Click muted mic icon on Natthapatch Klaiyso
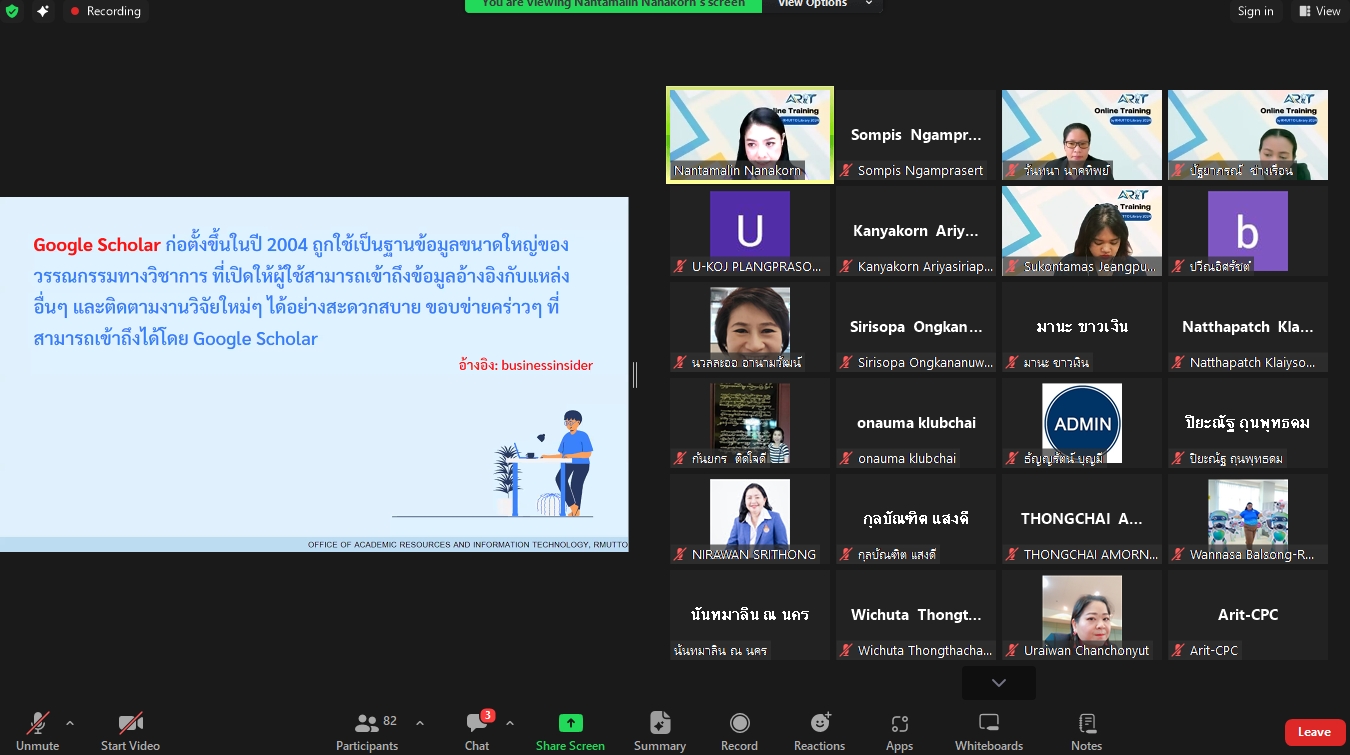Viewport: 1350px width, 755px height. (1179, 363)
